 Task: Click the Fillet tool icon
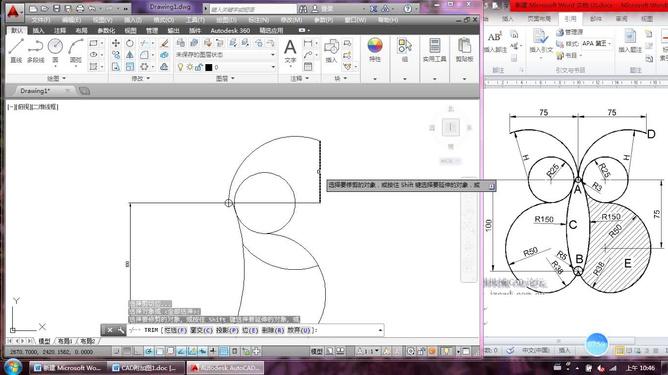[145, 55]
